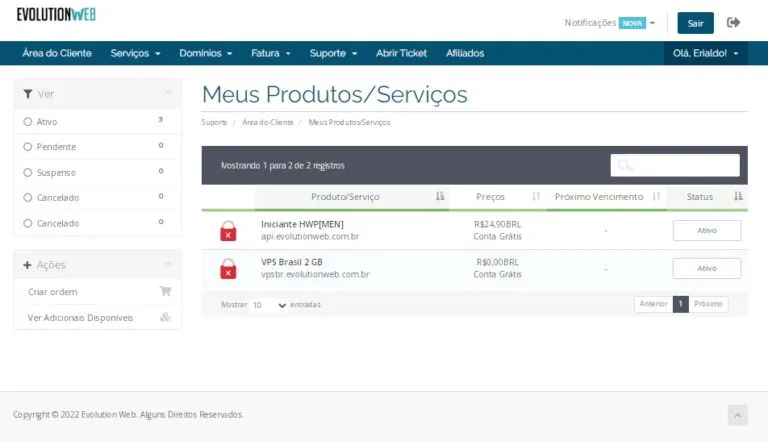Screen dimensions: 768x441
Task: Click the Evolution Web logo
Action: click(x=56, y=15)
